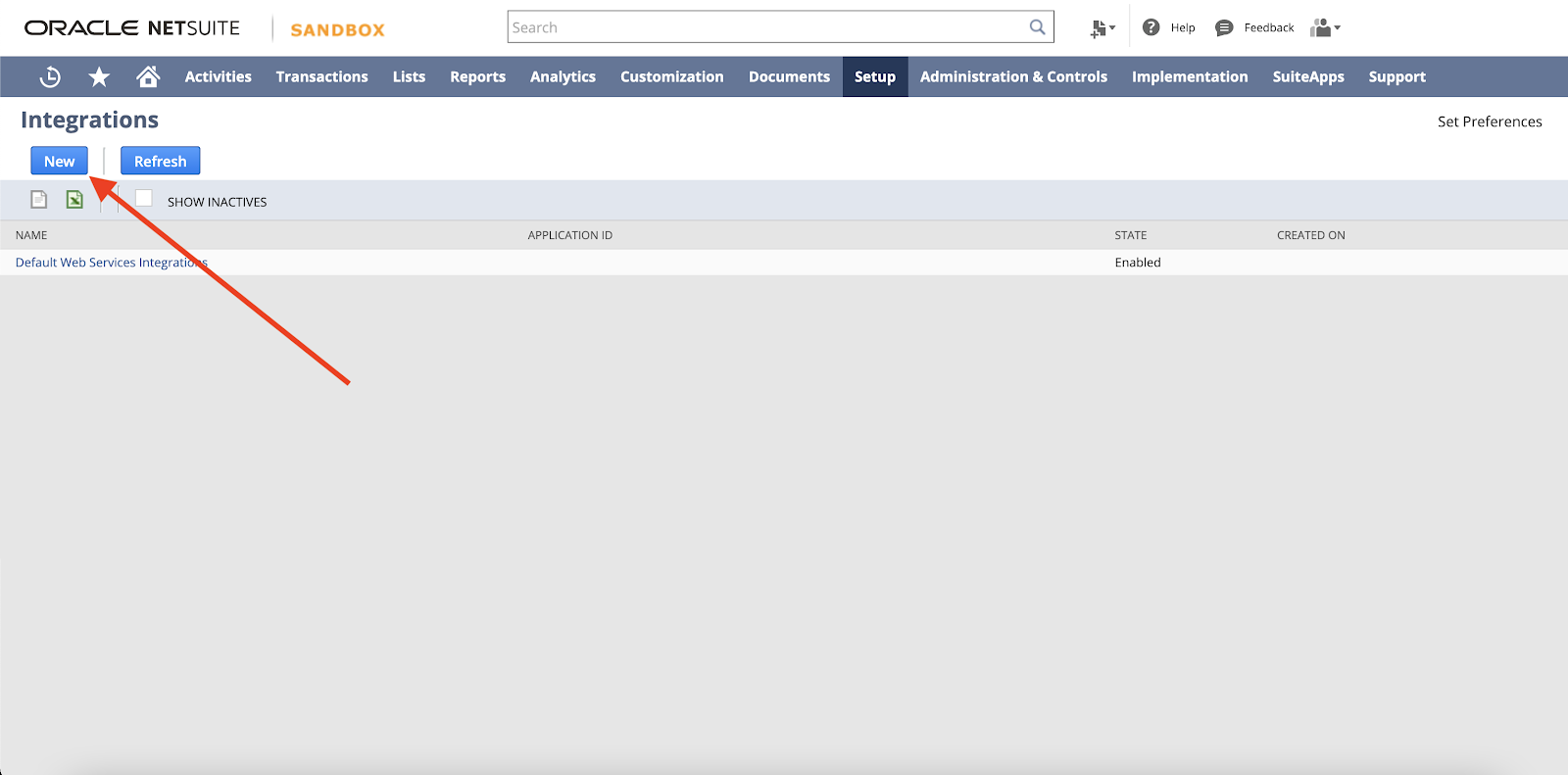The width and height of the screenshot is (1568, 775).
Task: Open Default Web Services Integrations link
Action: pos(111,263)
